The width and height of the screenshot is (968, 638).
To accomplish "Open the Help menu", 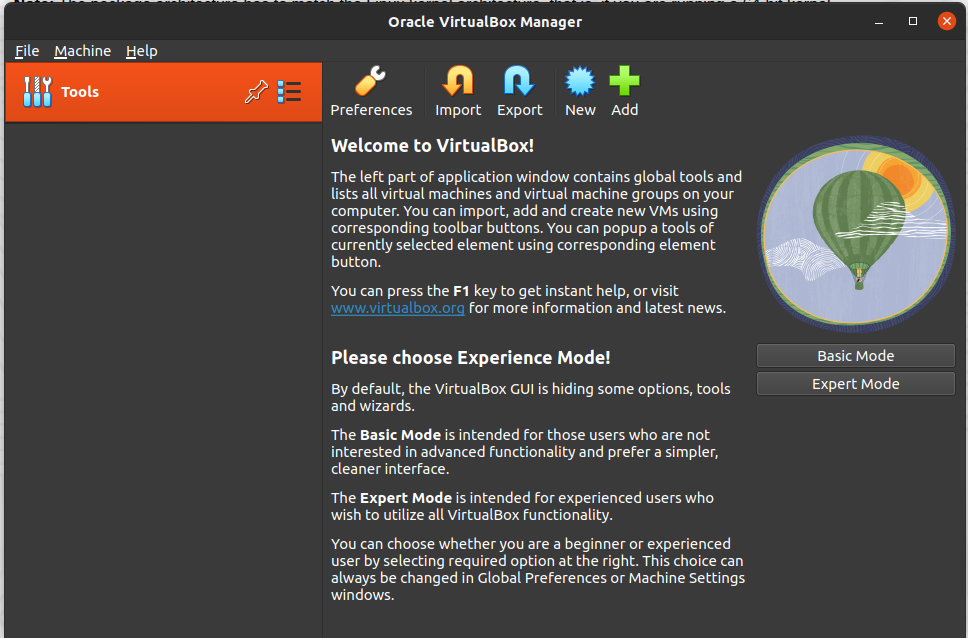I will (141, 51).
